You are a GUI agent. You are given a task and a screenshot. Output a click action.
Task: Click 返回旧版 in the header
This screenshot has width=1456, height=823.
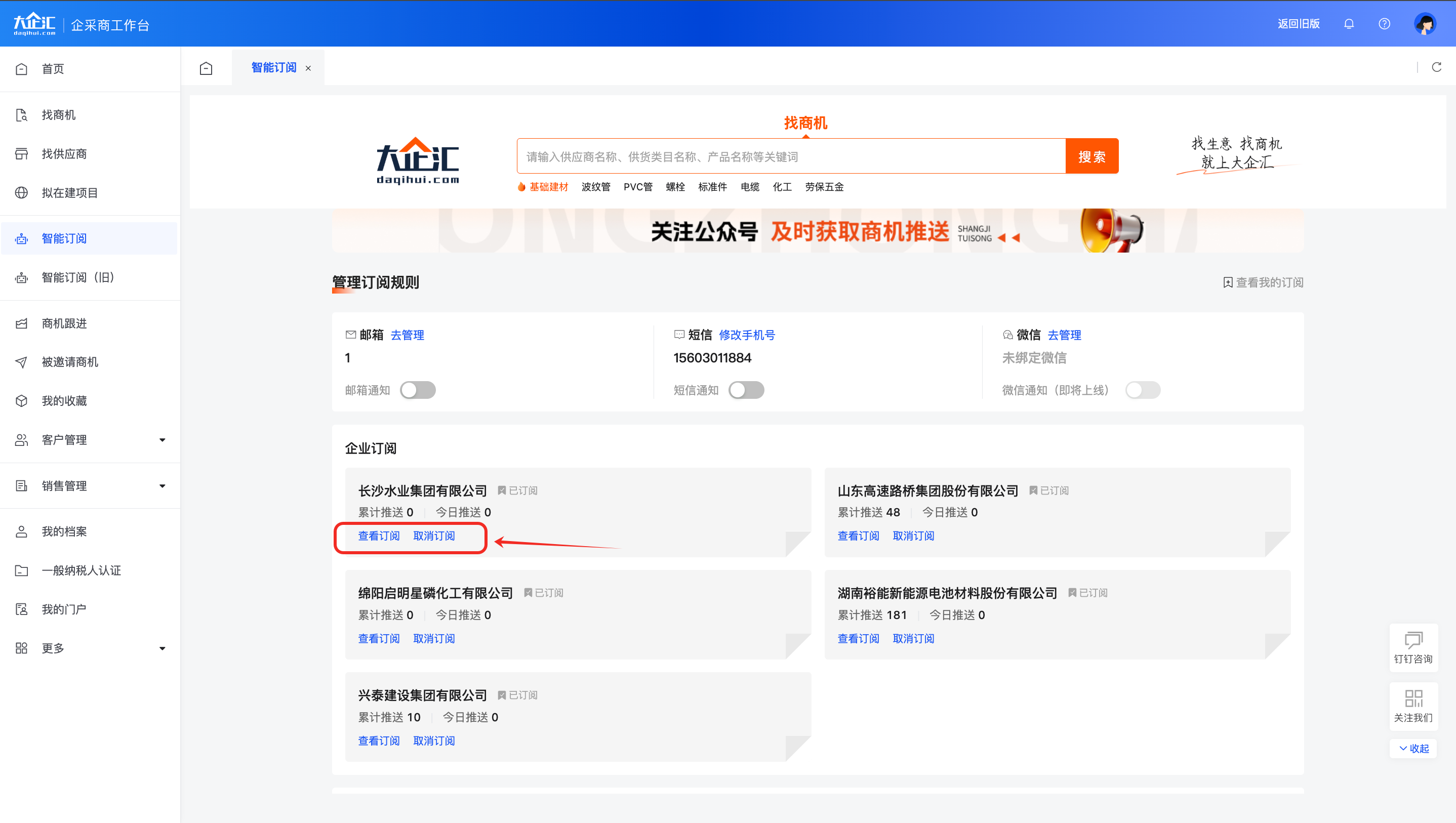1299,24
